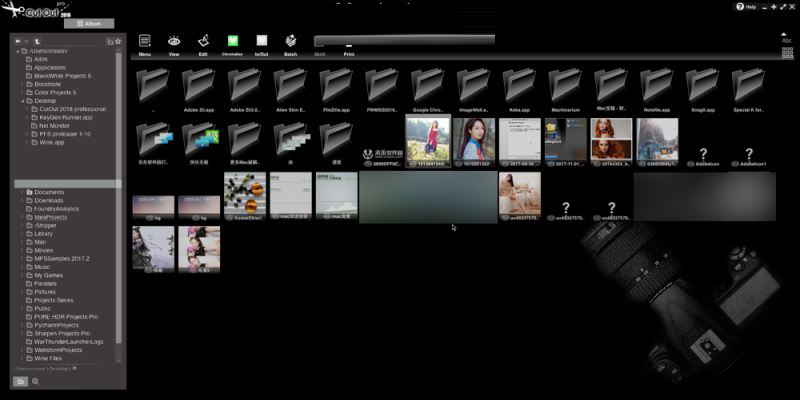
Task: Open the Google Chrome folder thumbnail
Action: coord(428,89)
